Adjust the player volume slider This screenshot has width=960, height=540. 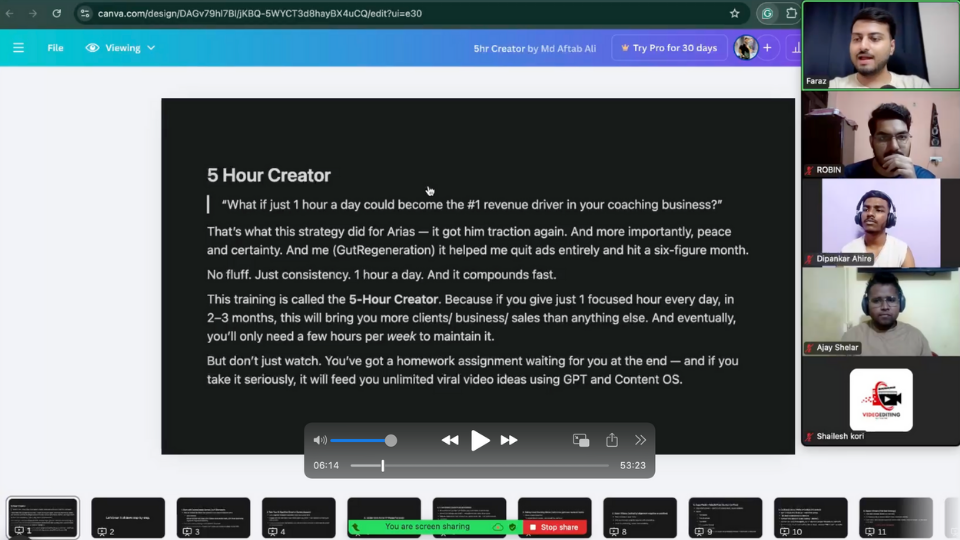[x=362, y=440]
